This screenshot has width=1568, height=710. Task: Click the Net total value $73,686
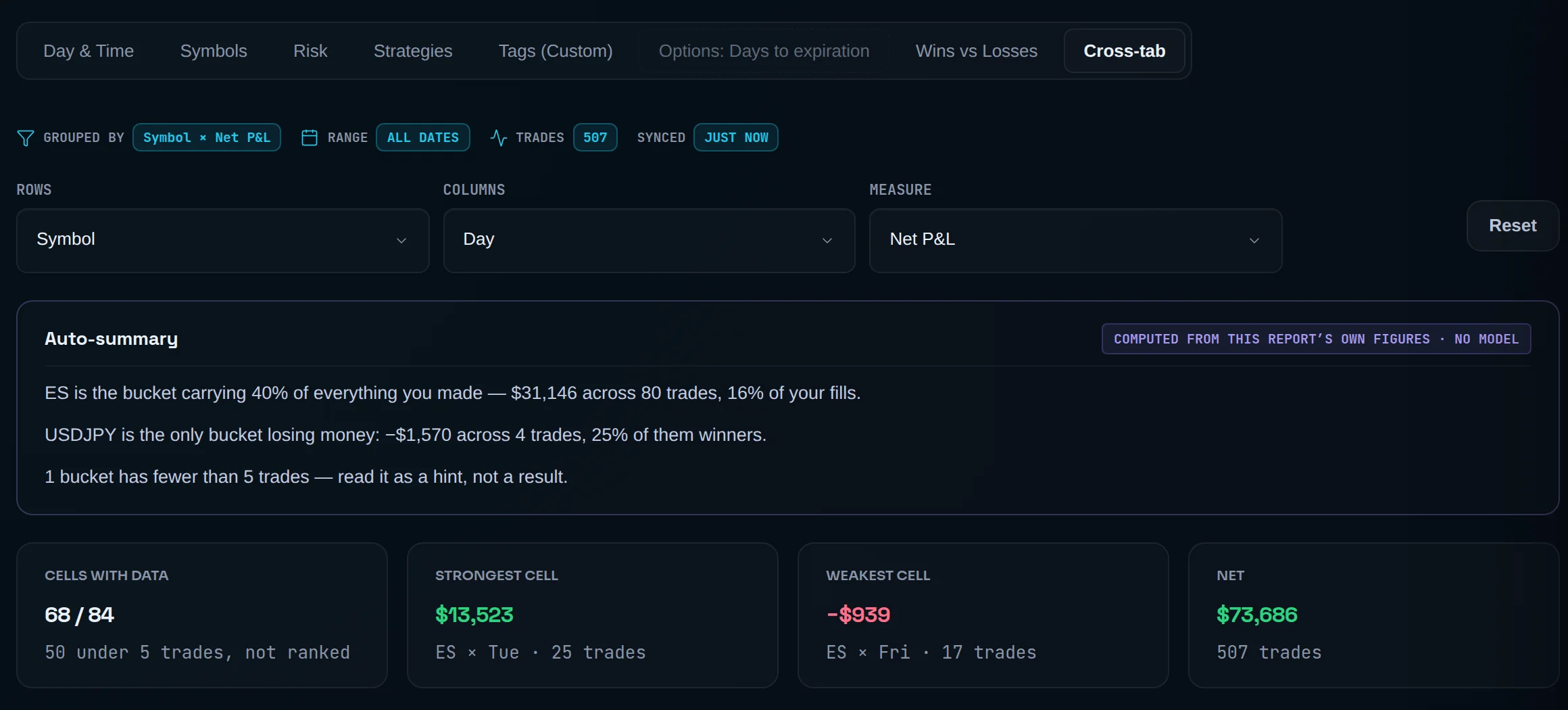1257,615
